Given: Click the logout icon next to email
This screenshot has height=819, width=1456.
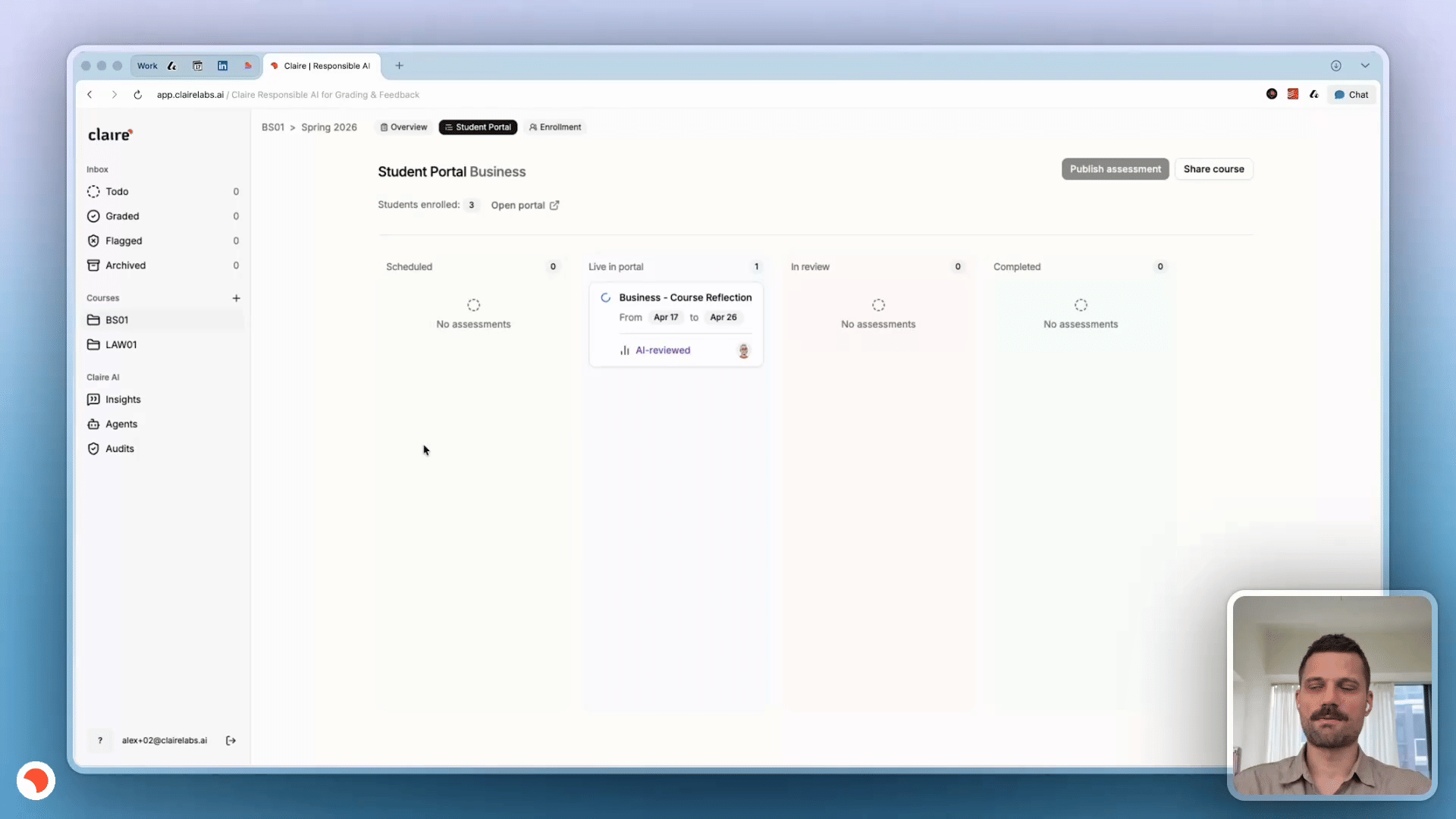Looking at the screenshot, I should click(x=231, y=740).
